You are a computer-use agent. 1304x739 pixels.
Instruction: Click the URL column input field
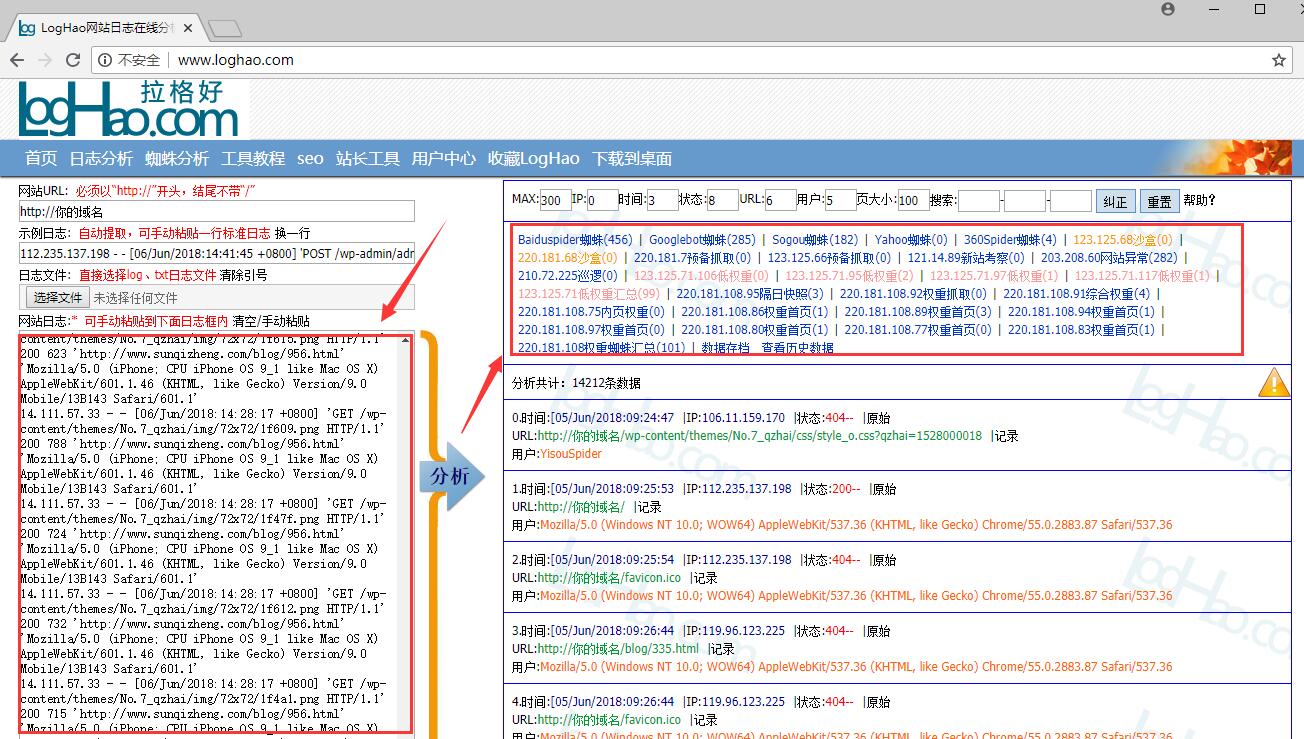(x=781, y=200)
